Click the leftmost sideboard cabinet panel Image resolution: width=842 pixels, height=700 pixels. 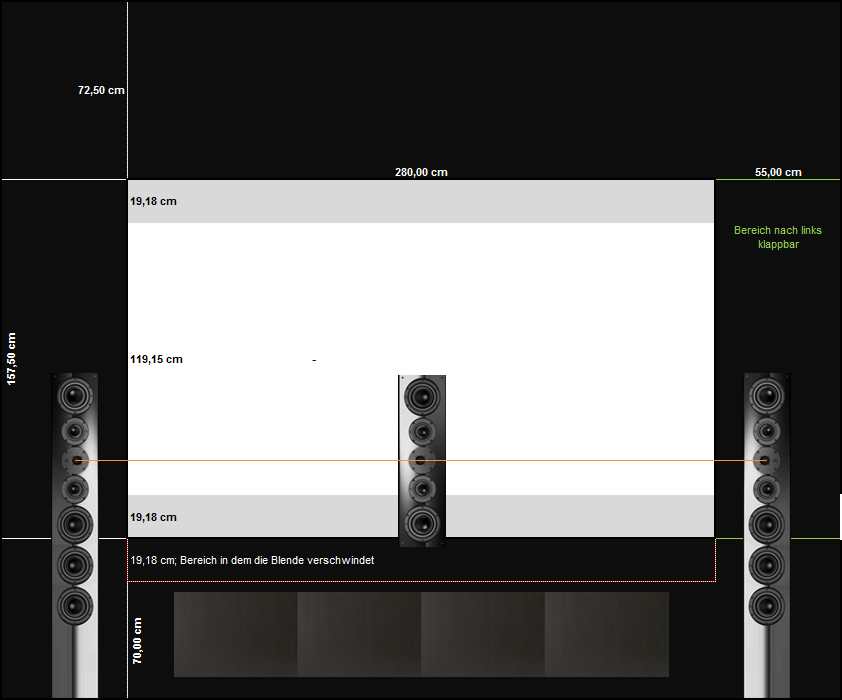pyautogui.click(x=235, y=634)
